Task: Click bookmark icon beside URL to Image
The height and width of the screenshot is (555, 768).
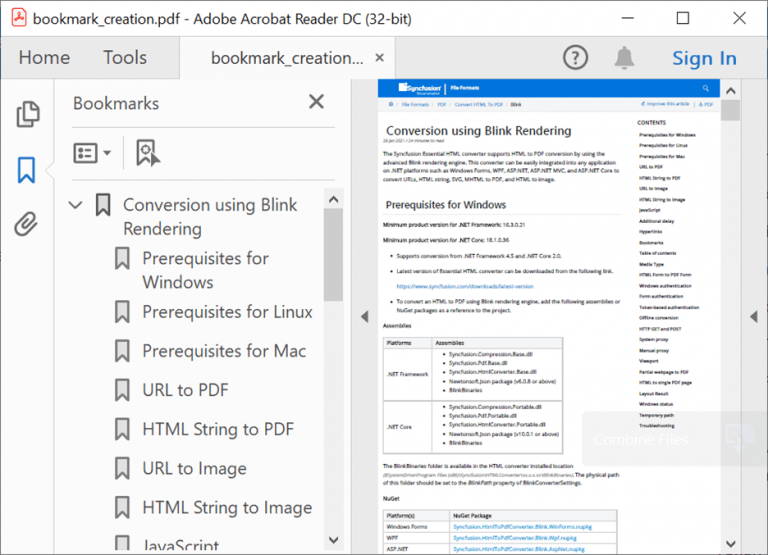Action: (122, 469)
